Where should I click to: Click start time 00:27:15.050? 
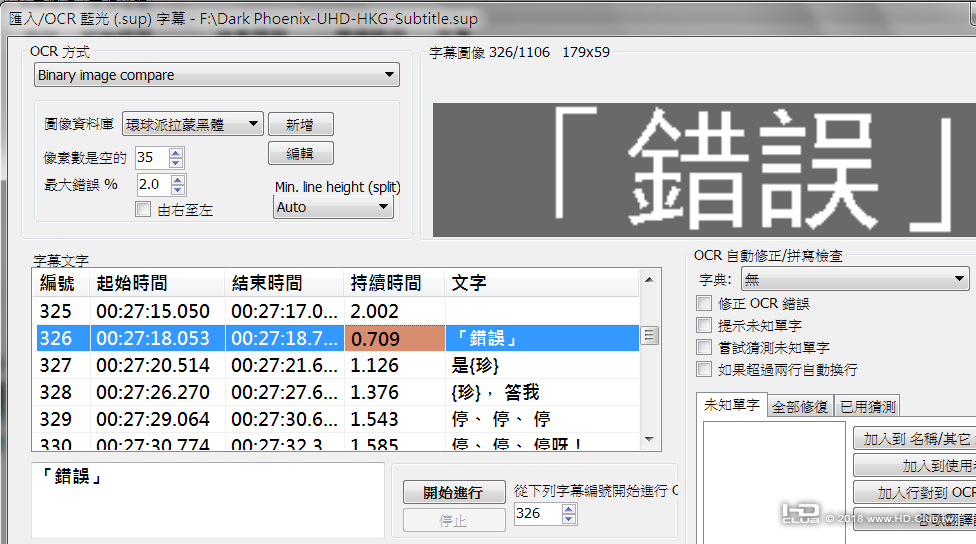click(x=153, y=311)
